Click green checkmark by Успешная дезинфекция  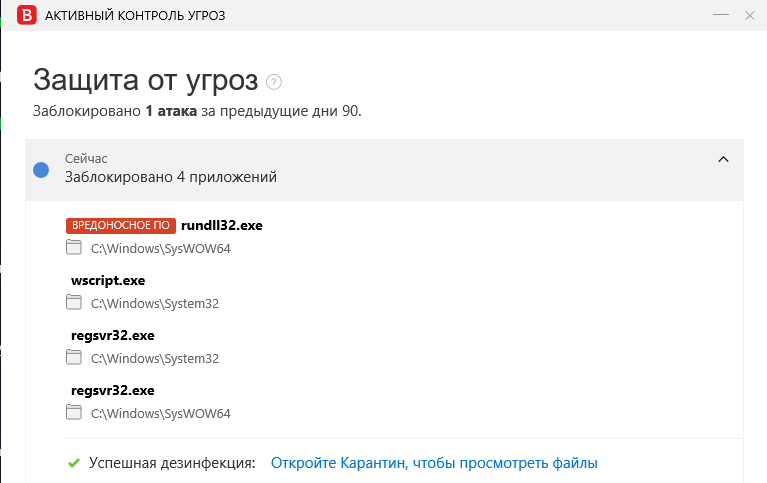pos(73,463)
